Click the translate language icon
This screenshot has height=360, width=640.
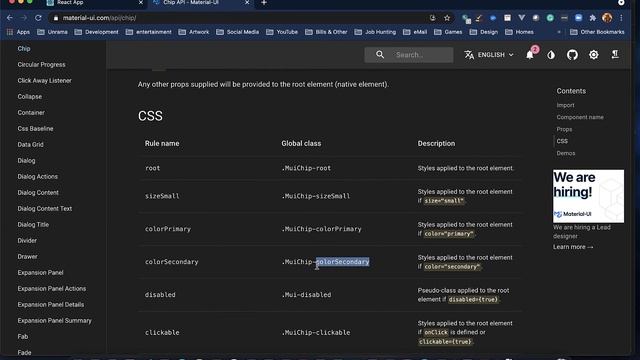point(469,55)
